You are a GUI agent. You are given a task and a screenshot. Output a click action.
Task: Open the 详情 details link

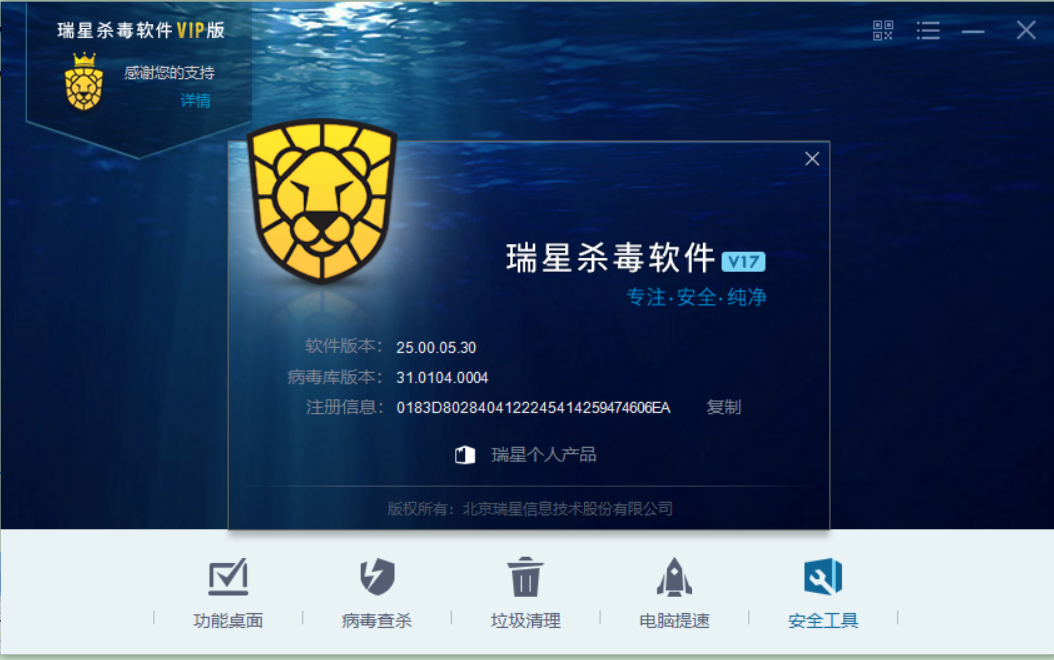coord(196,101)
